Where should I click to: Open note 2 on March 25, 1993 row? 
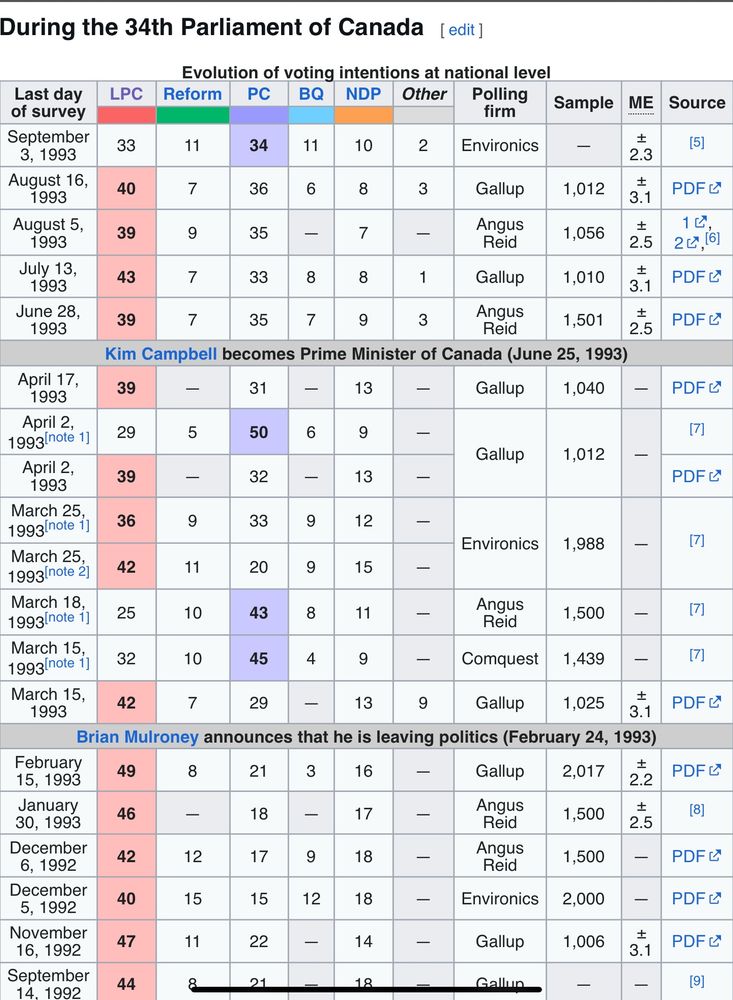click(x=67, y=571)
